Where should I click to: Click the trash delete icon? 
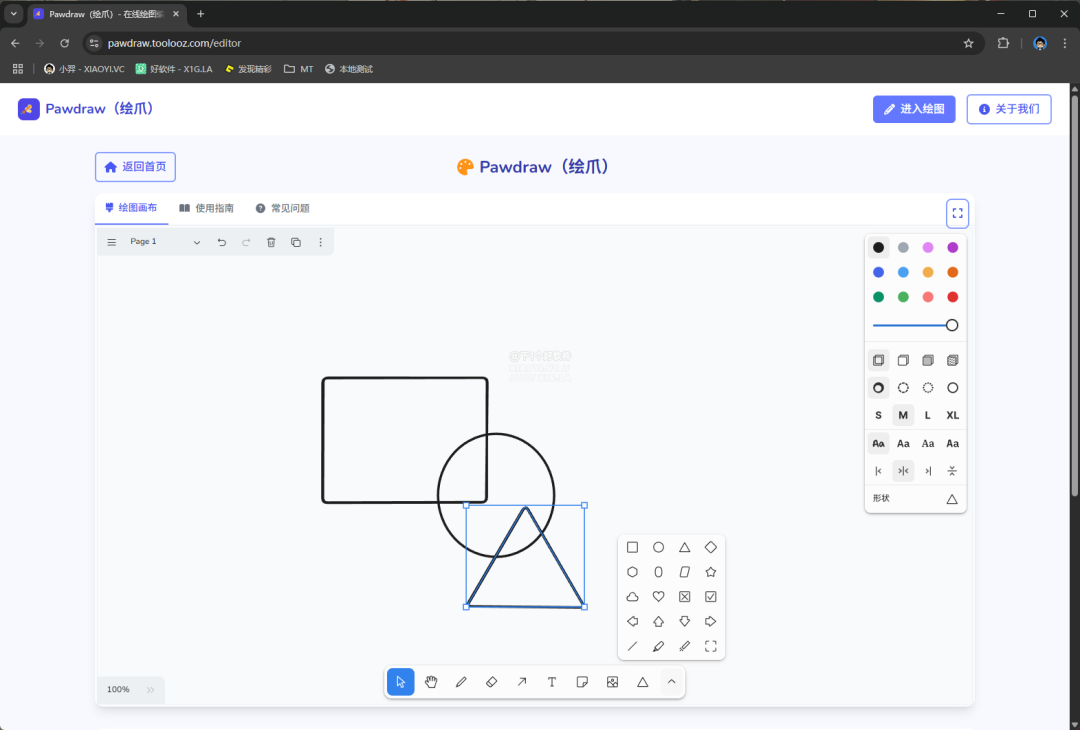coord(271,242)
